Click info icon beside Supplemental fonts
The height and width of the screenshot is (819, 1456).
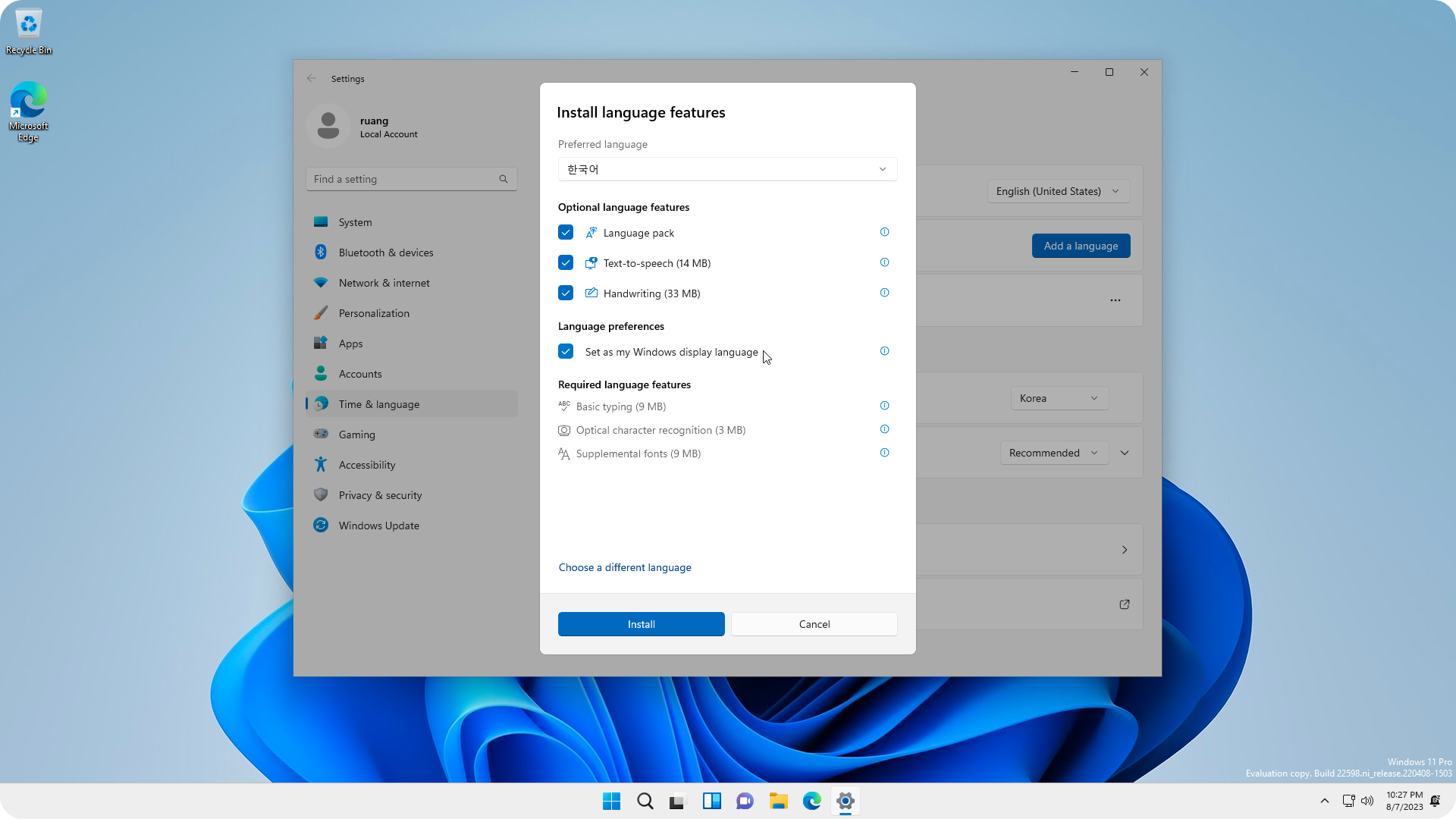point(884,453)
